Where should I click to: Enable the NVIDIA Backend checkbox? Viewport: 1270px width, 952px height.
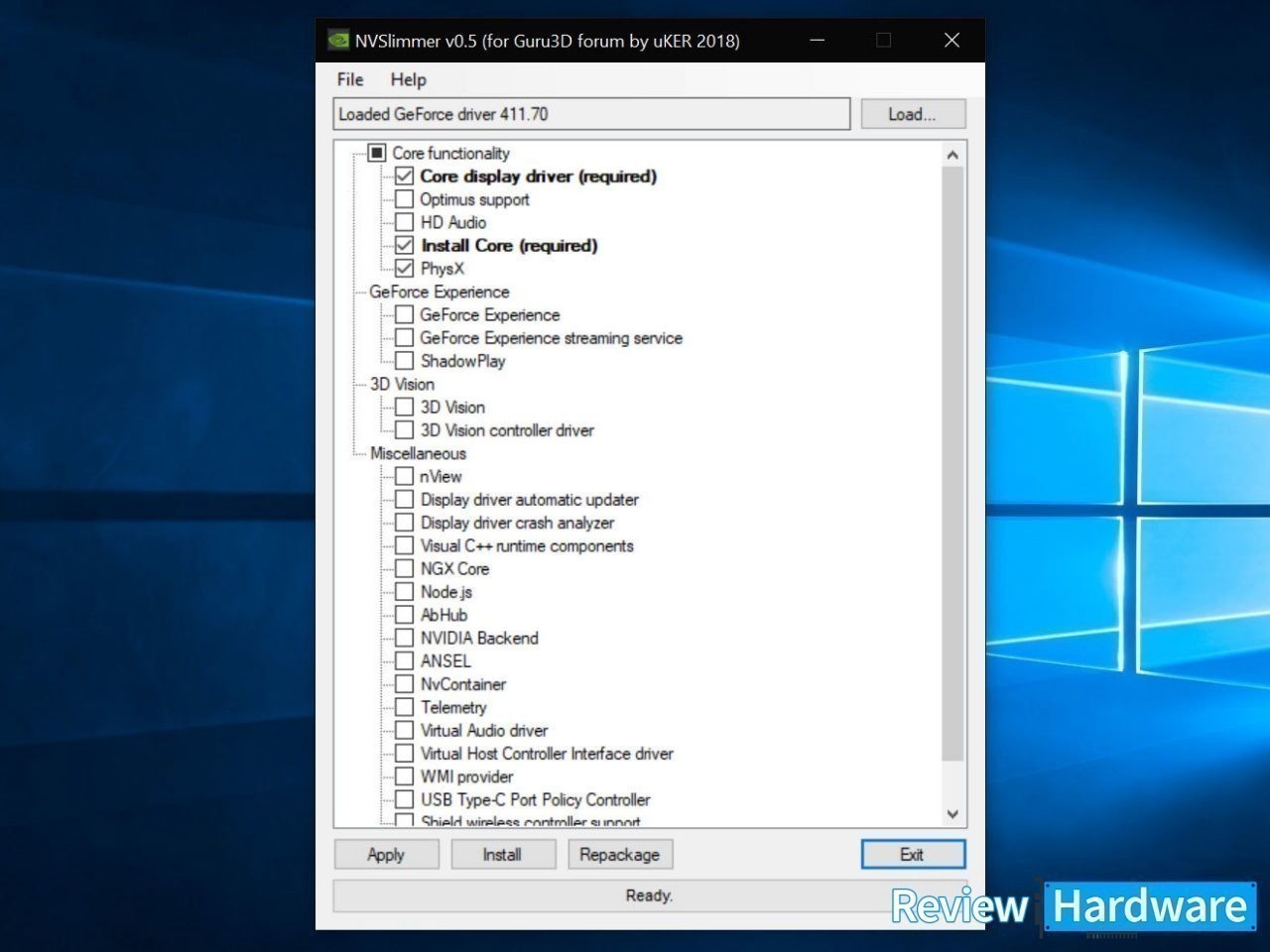(404, 638)
